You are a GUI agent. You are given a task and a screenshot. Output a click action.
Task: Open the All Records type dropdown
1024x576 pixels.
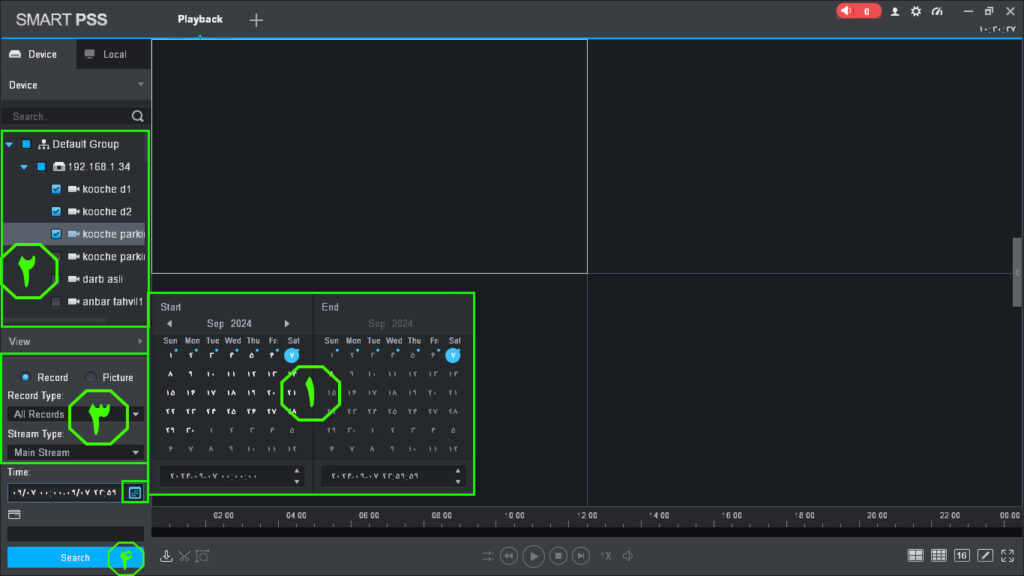136,414
